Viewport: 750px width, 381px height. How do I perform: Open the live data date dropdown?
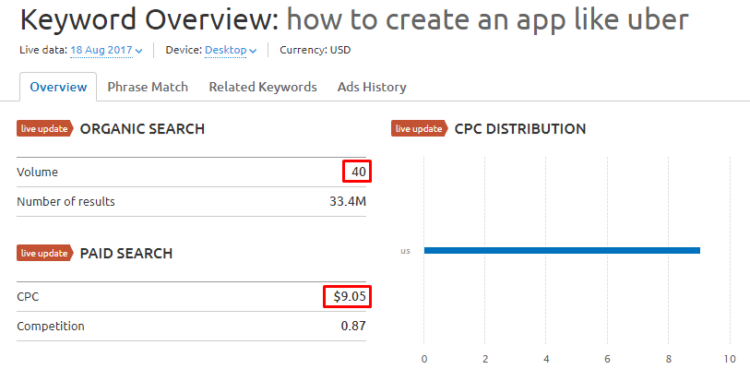pyautogui.click(x=106, y=50)
